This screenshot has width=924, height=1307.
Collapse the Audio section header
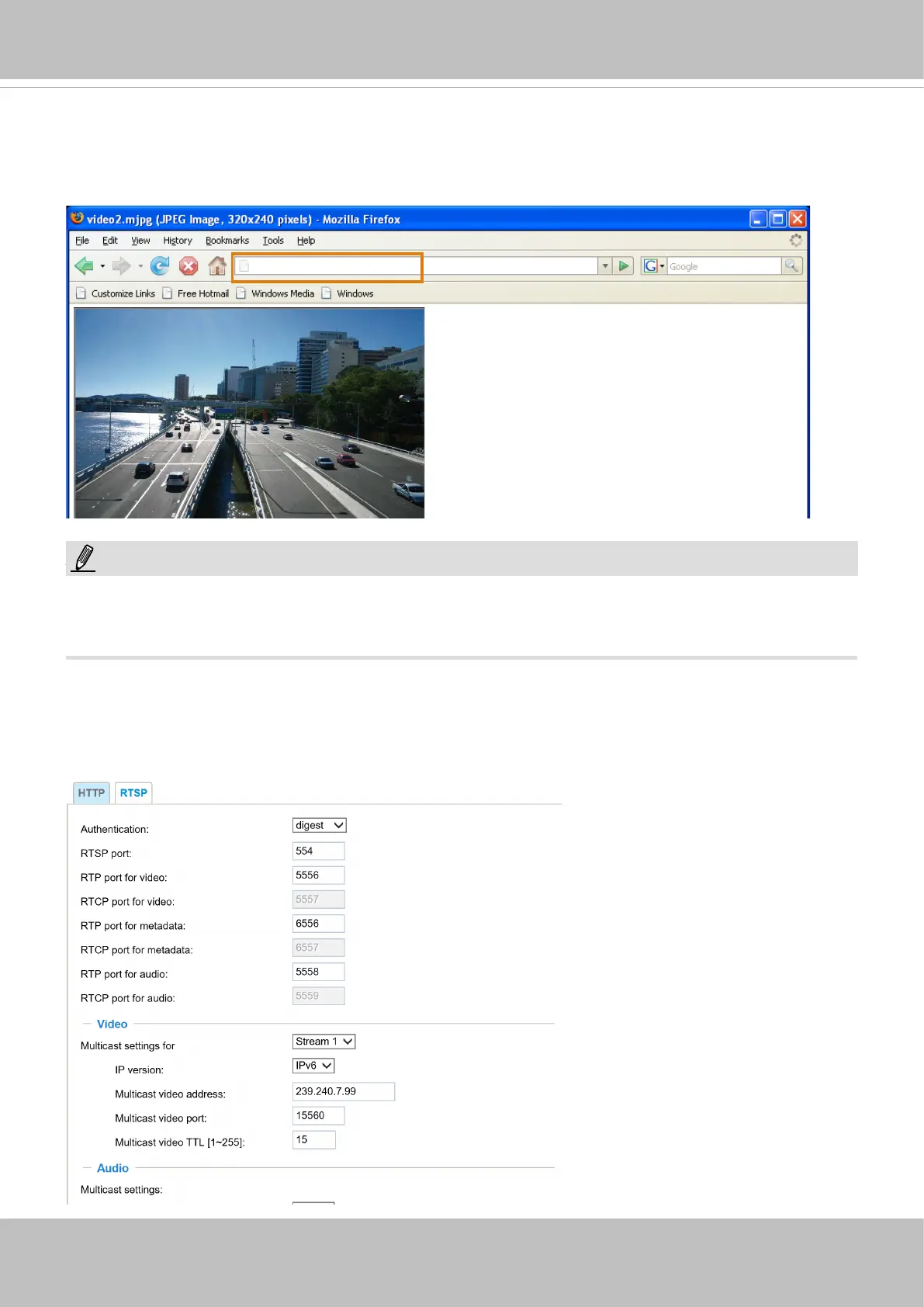click(x=112, y=1168)
